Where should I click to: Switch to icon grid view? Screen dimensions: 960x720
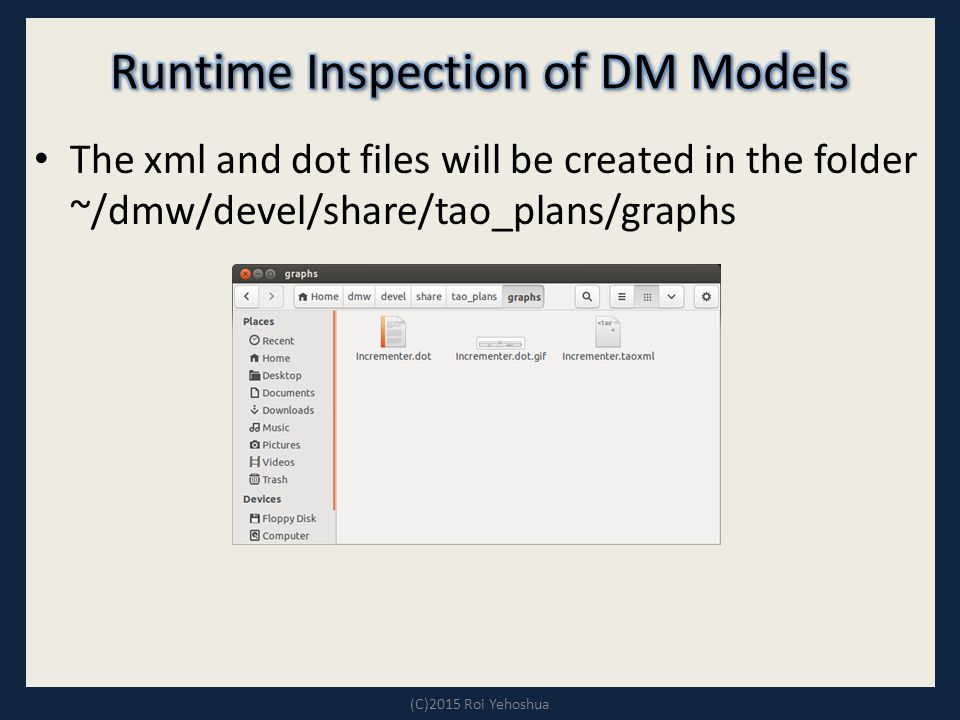coord(647,296)
